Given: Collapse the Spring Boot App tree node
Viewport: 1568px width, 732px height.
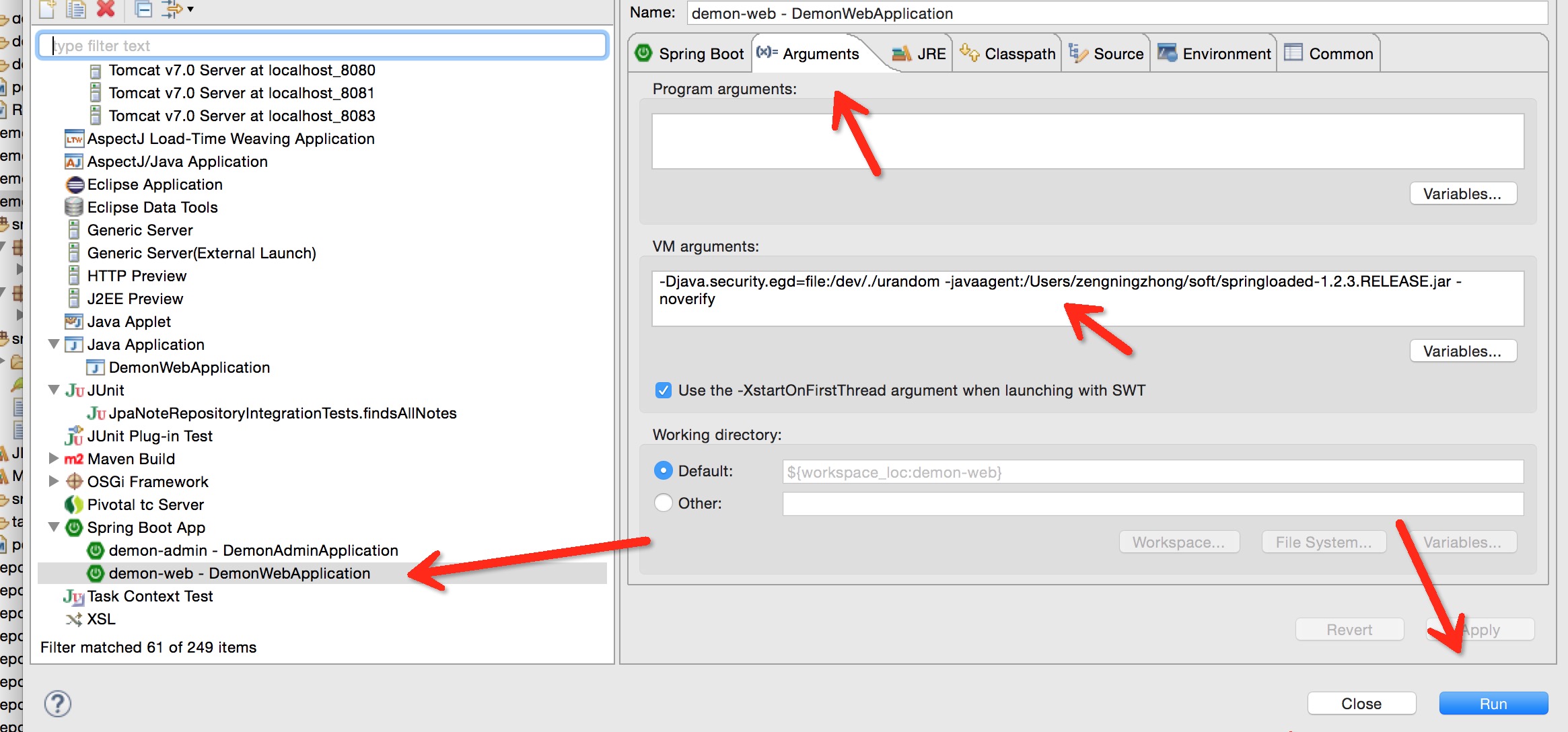Looking at the screenshot, I should [54, 527].
